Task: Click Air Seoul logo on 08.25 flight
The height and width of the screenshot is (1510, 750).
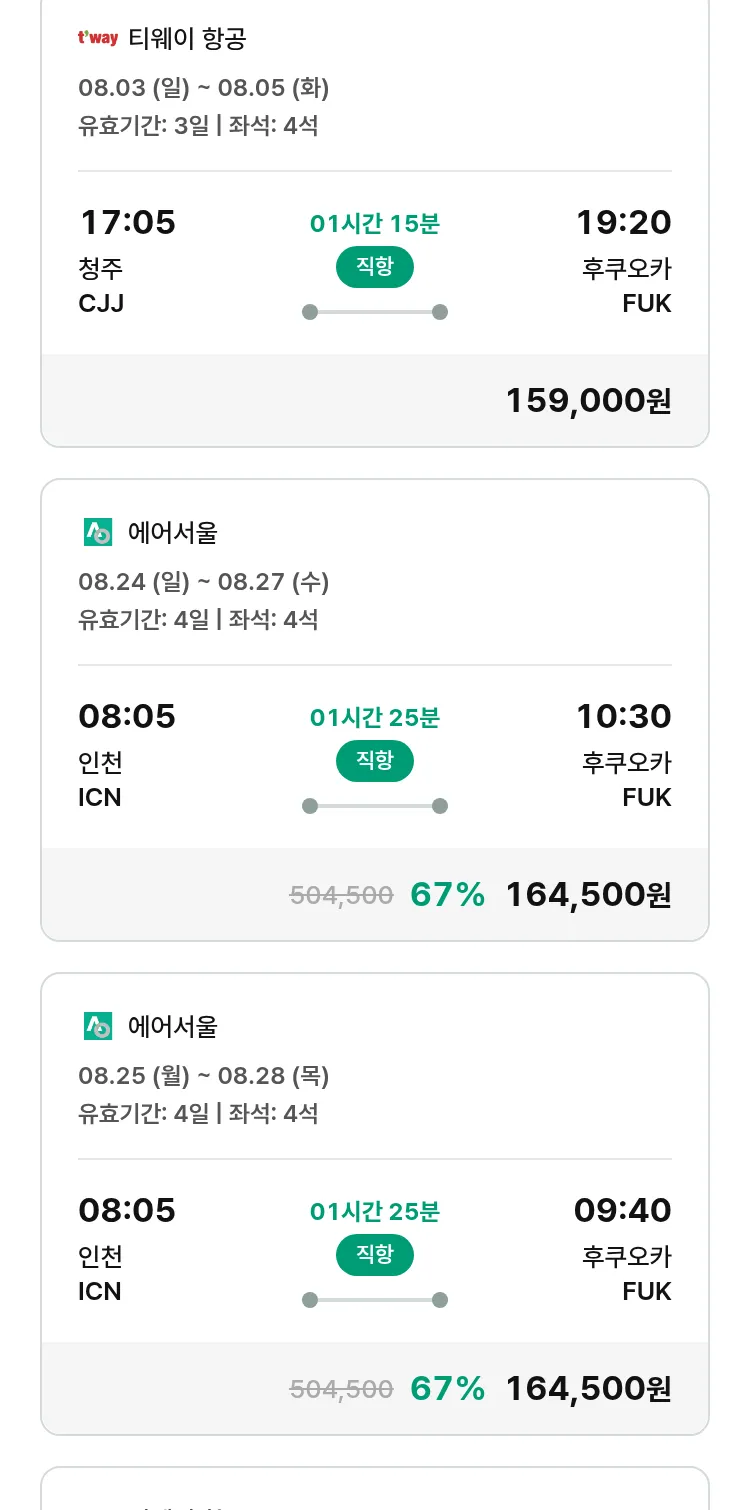Action: coord(98,1026)
